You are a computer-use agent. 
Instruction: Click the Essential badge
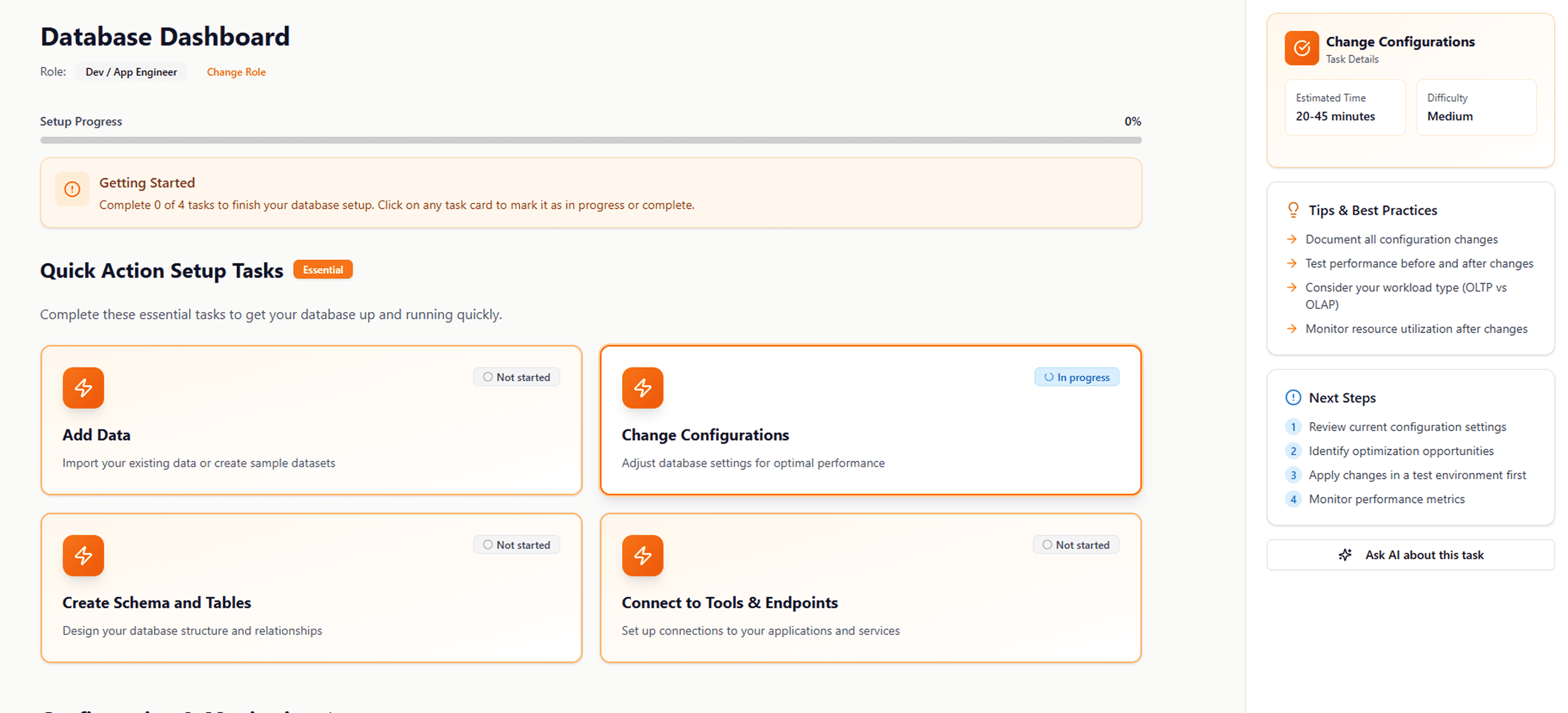[x=323, y=270]
